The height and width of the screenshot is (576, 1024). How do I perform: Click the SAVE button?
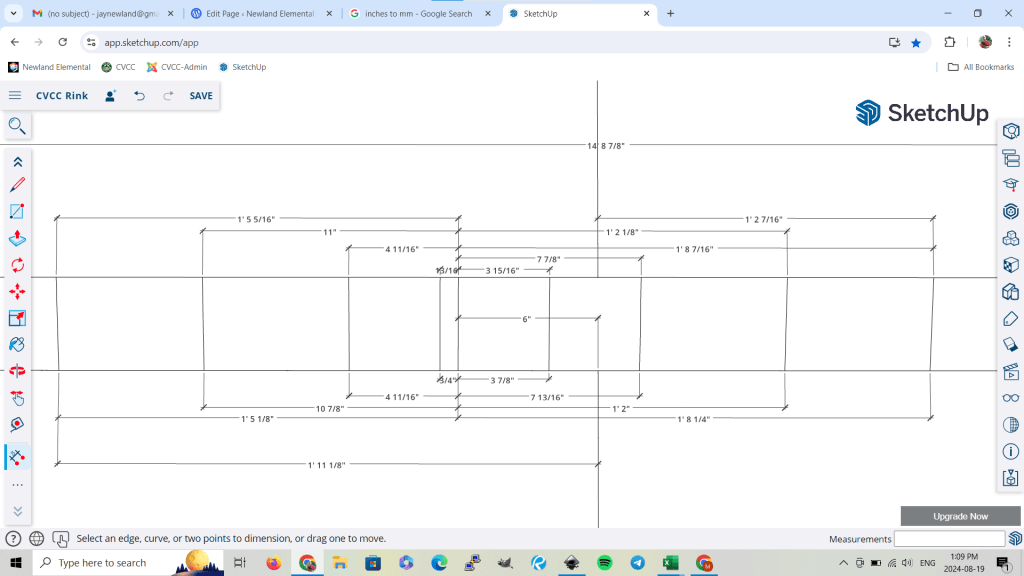tap(201, 96)
